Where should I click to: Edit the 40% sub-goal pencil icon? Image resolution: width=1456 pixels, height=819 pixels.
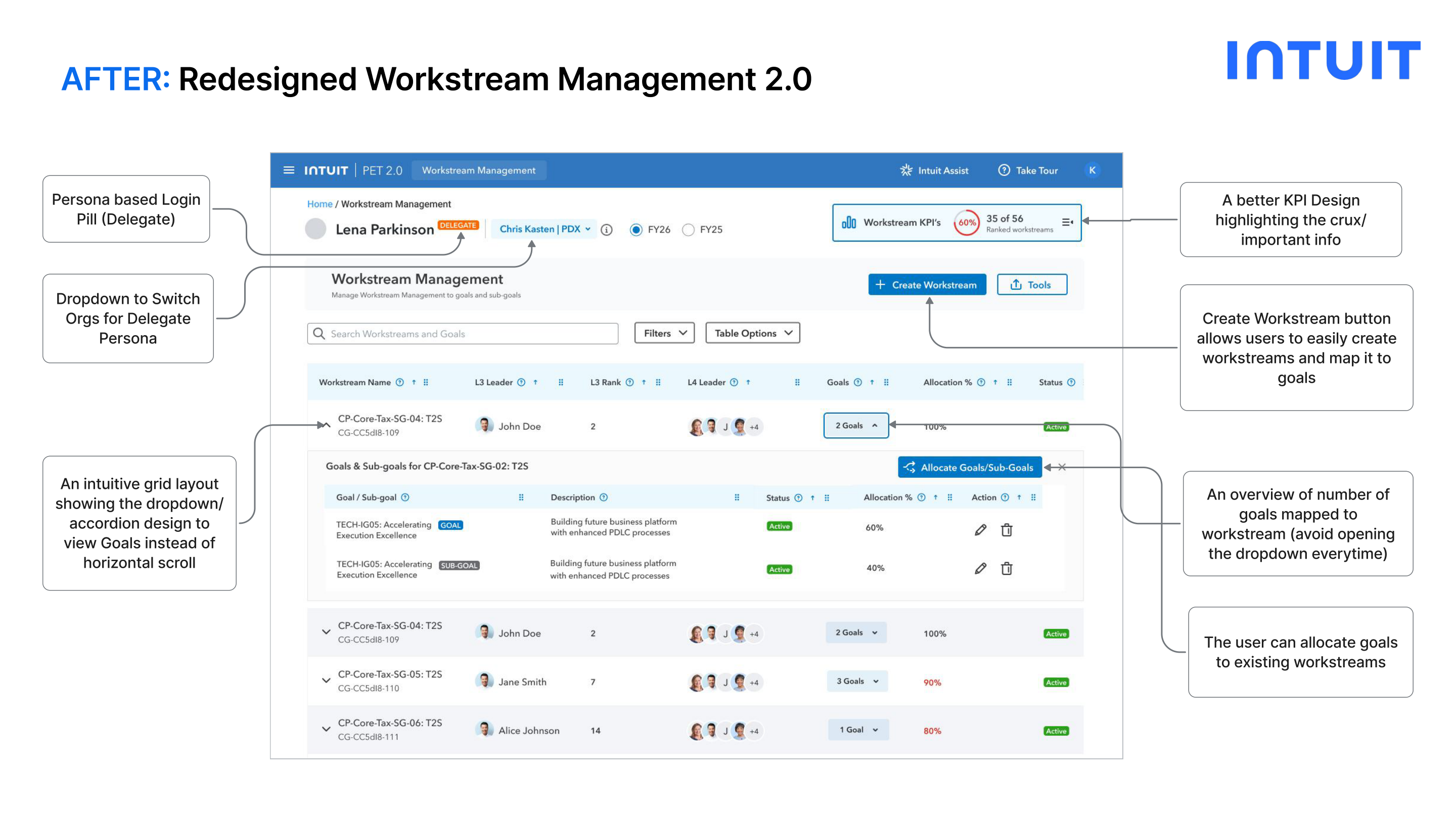coord(981,568)
